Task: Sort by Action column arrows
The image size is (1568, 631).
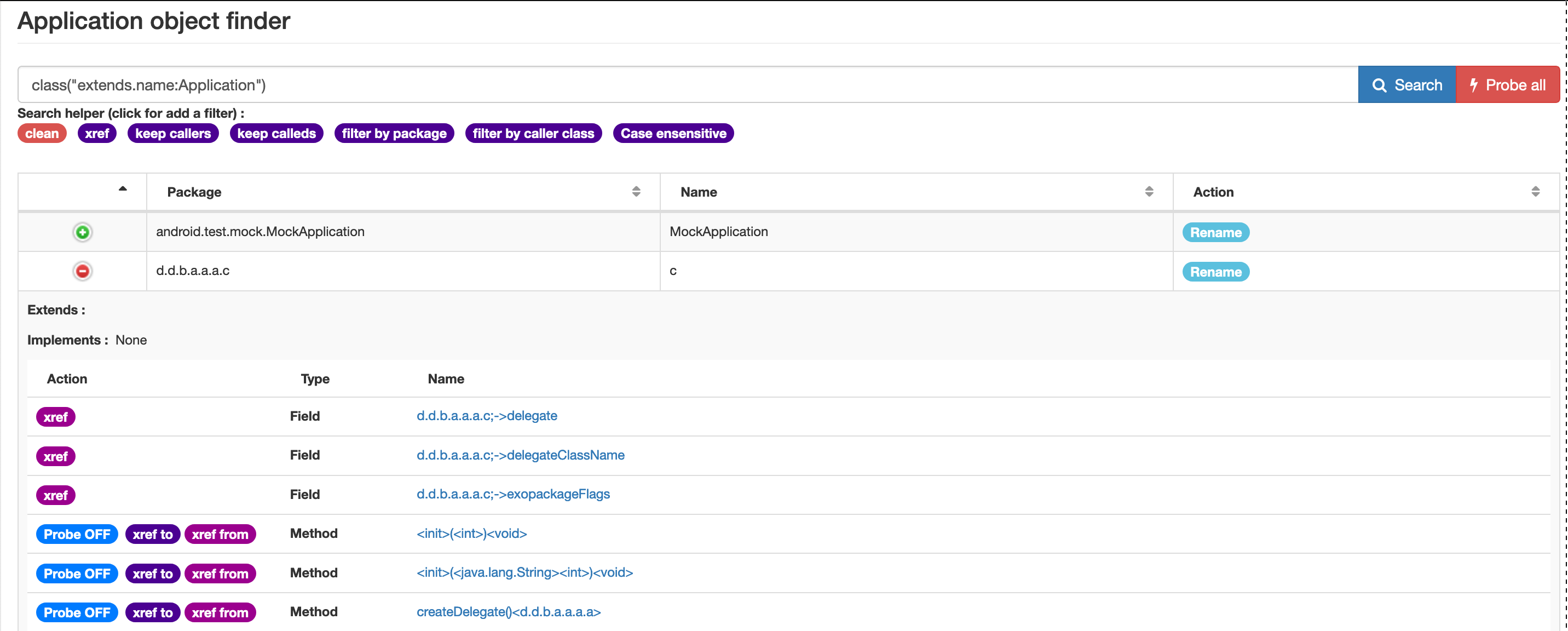Action: [1535, 192]
